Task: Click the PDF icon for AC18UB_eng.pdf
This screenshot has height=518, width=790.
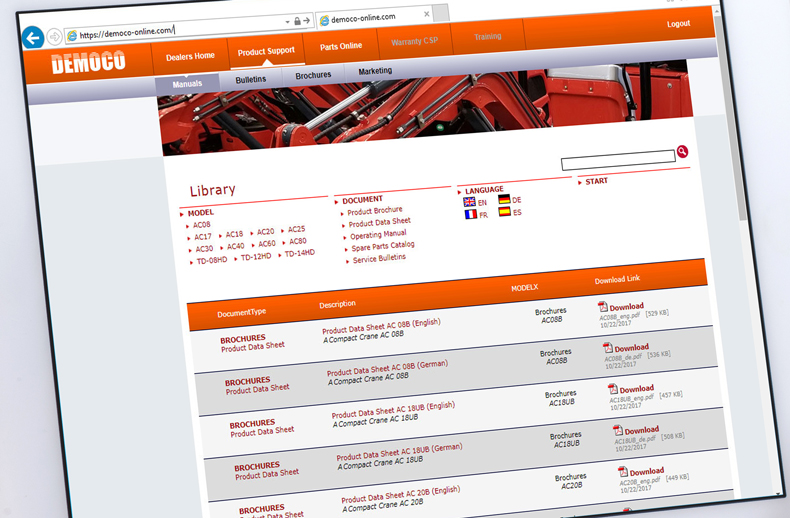Action: tap(613, 388)
